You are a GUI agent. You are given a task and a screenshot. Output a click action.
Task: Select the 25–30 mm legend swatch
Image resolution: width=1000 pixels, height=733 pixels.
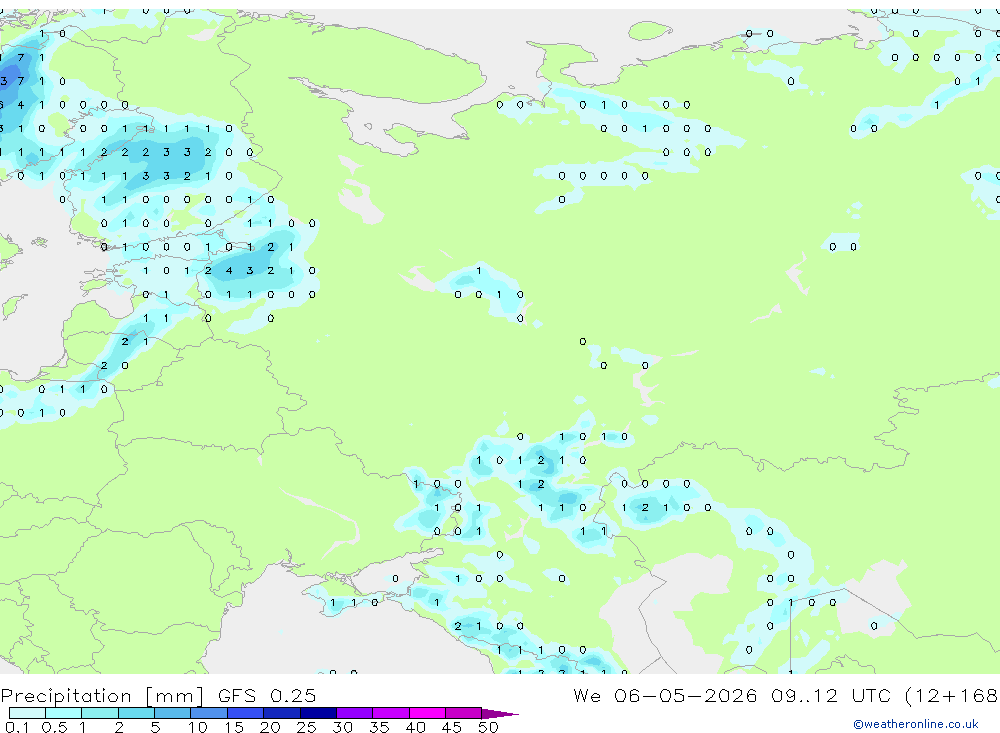coord(318,713)
